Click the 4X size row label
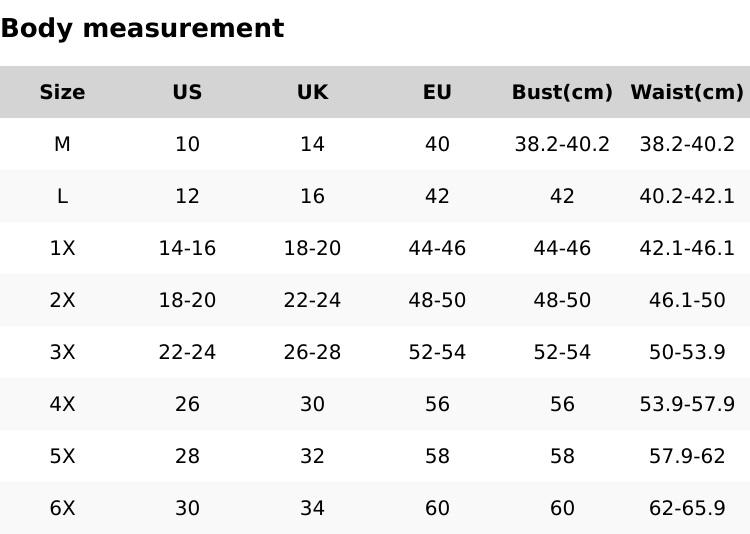The image size is (750, 534). tap(62, 404)
